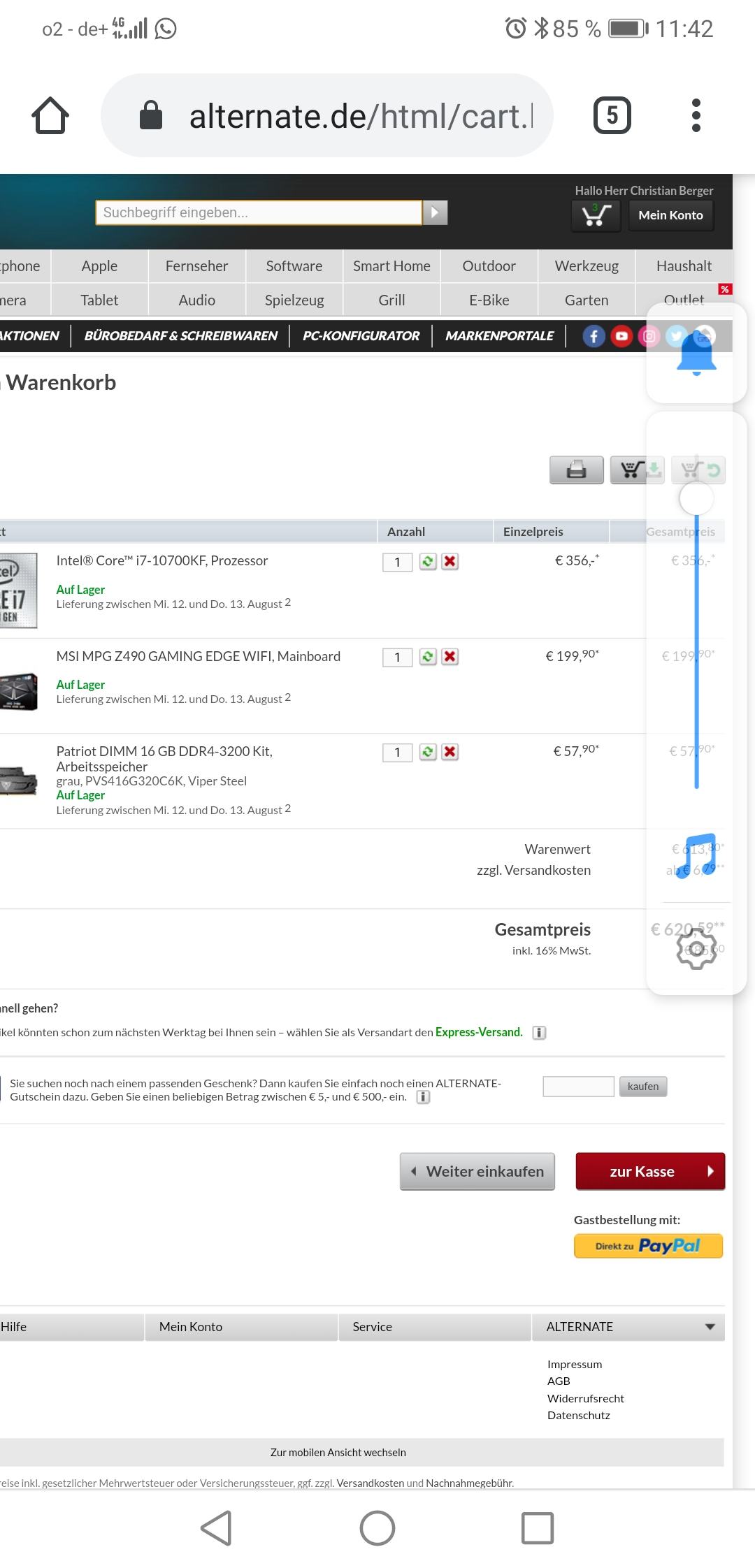Screen dimensions: 755x1568
Task: Open the Instagram social icon
Action: (x=649, y=336)
